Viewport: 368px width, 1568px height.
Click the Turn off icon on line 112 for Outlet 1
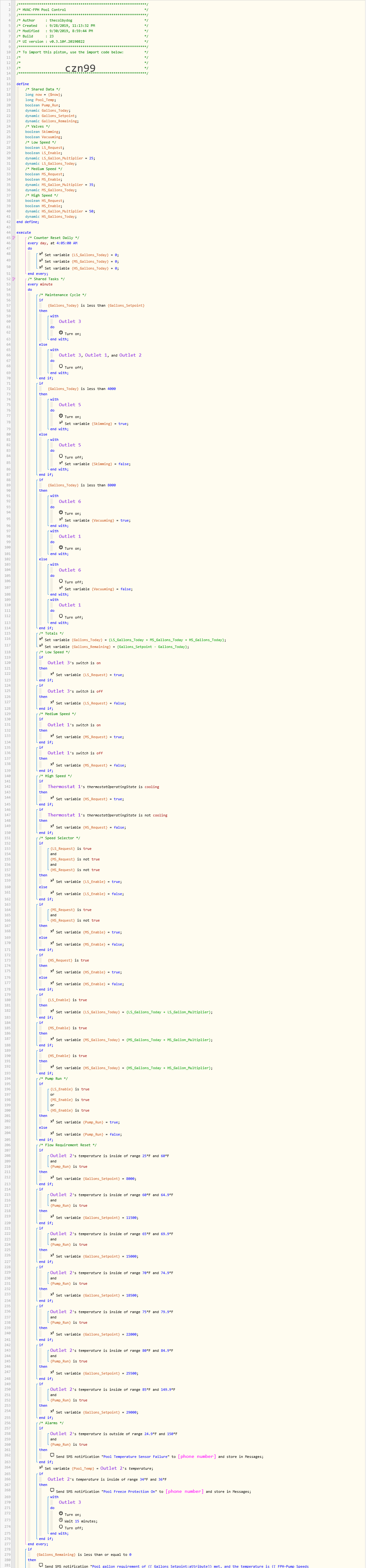point(61,616)
